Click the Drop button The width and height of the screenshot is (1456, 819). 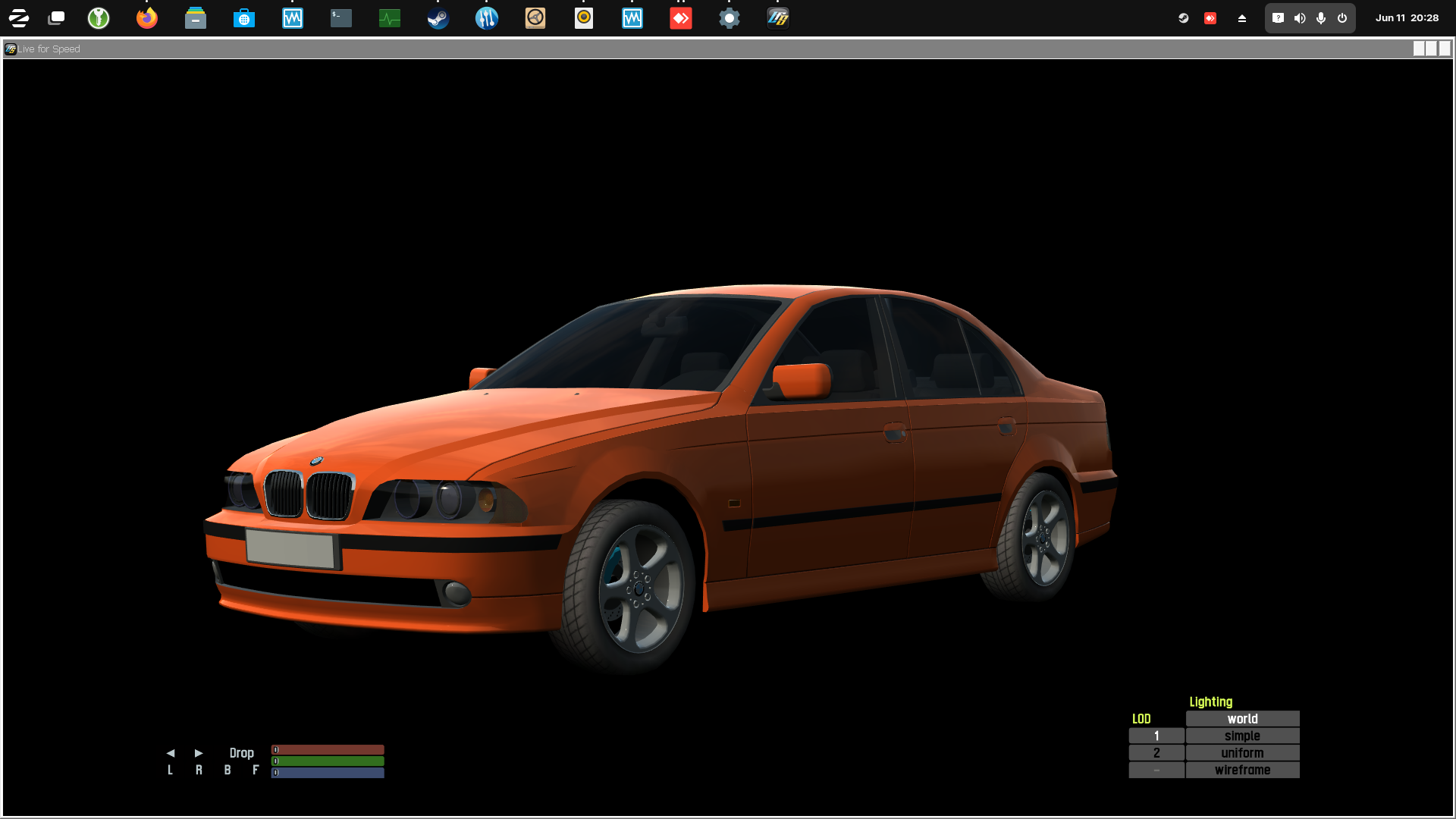(241, 753)
